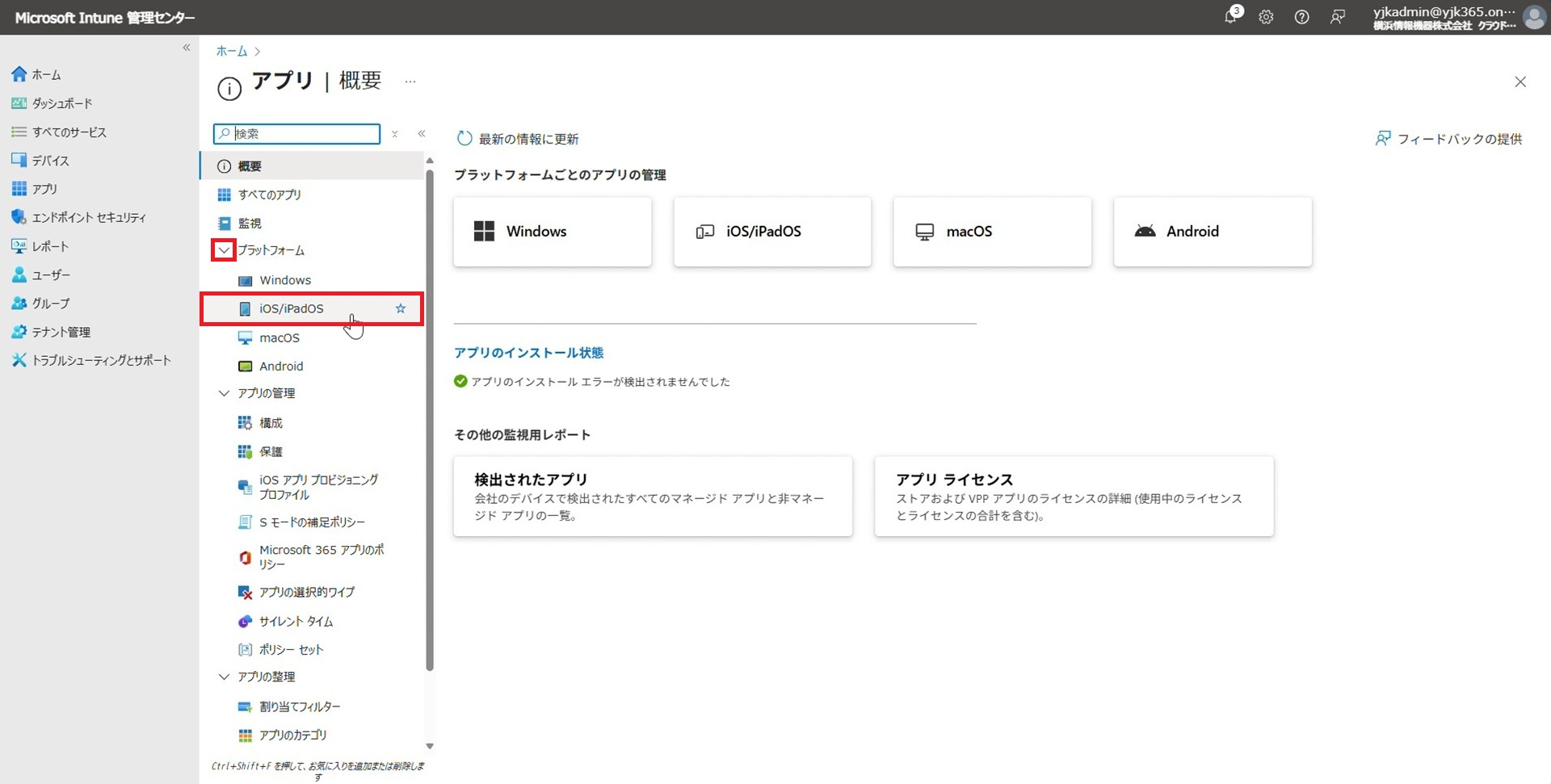
Task: Open デバイス in the left navigation
Action: point(50,161)
